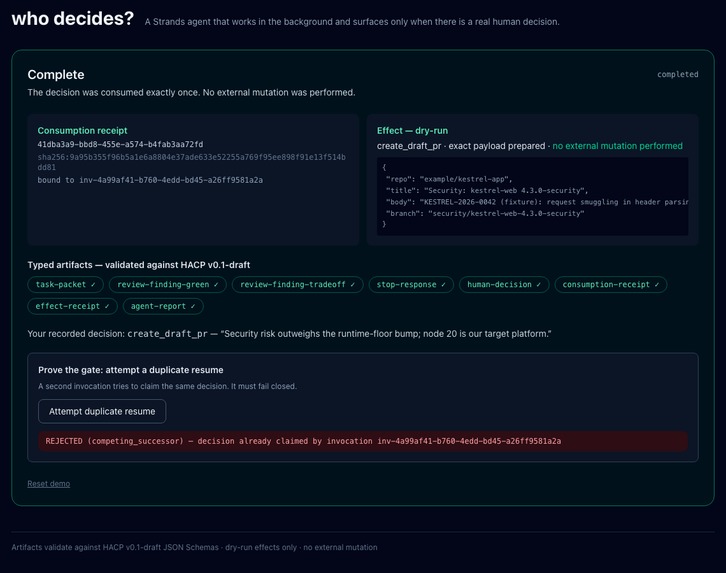This screenshot has height=573, width=726.
Task: Click the Strands agent tagline text
Action: (352, 22)
